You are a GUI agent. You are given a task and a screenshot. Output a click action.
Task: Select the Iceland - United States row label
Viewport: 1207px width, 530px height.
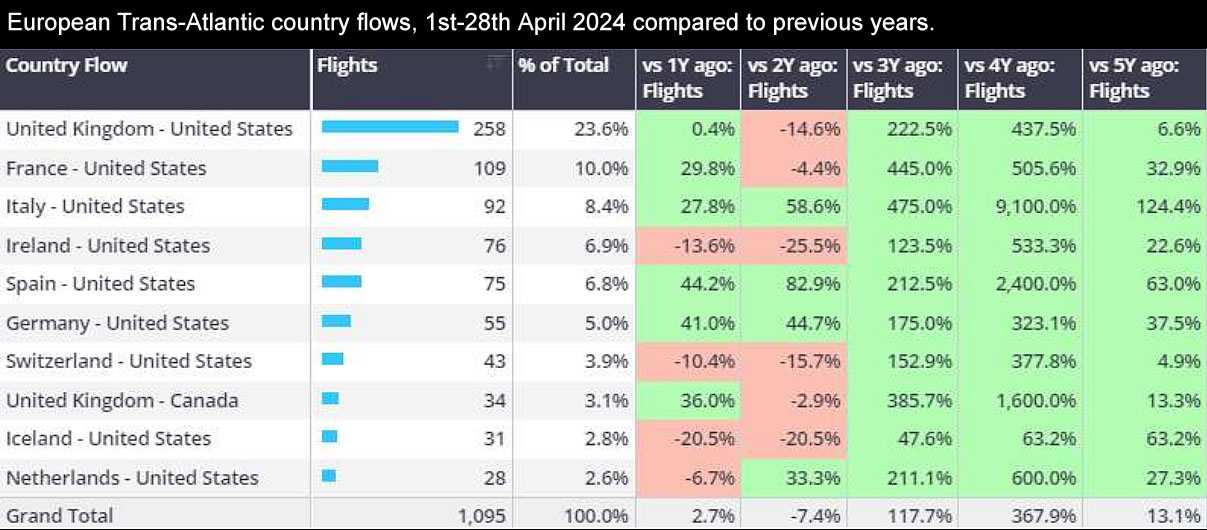coord(109,439)
